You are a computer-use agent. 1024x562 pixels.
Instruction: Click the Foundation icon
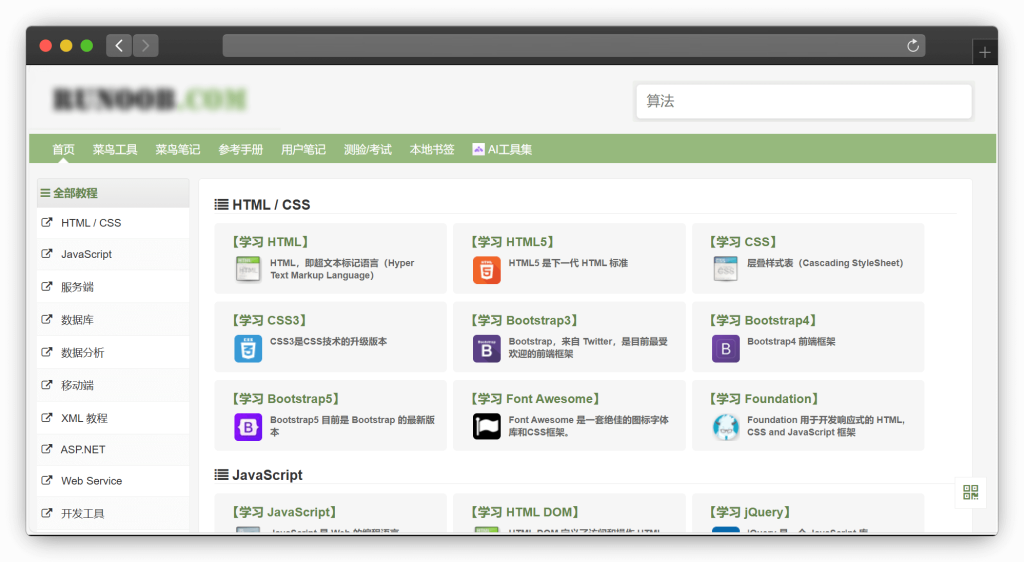(x=725, y=427)
